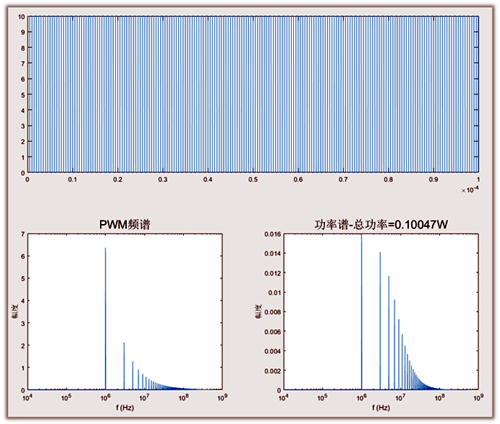Click the tallest spike in PWM spectrum plot
This screenshot has width=500, height=424.
(106, 318)
